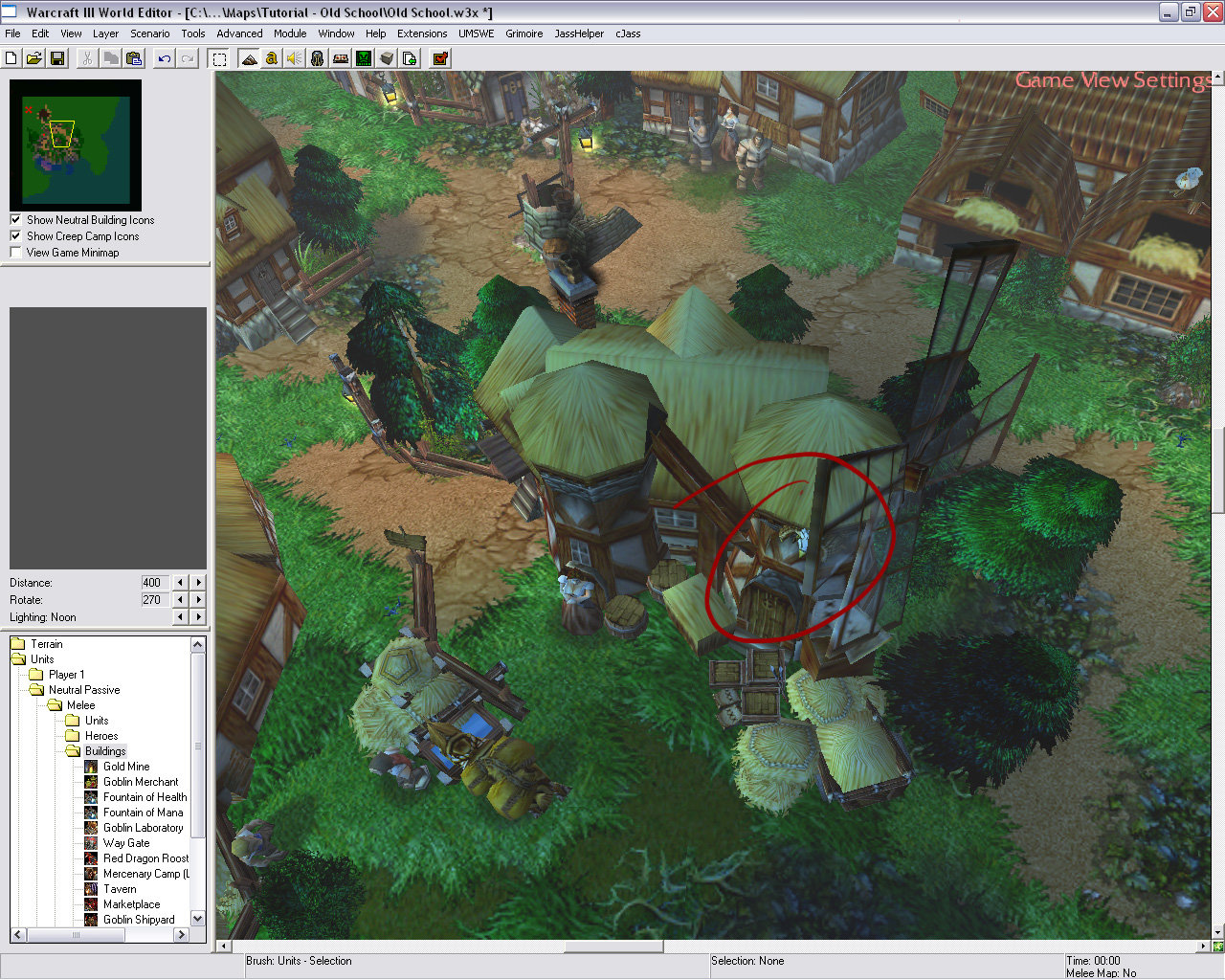Click the map viewport horizontal scrollbar thumb
1225x980 pixels.
(x=613, y=947)
